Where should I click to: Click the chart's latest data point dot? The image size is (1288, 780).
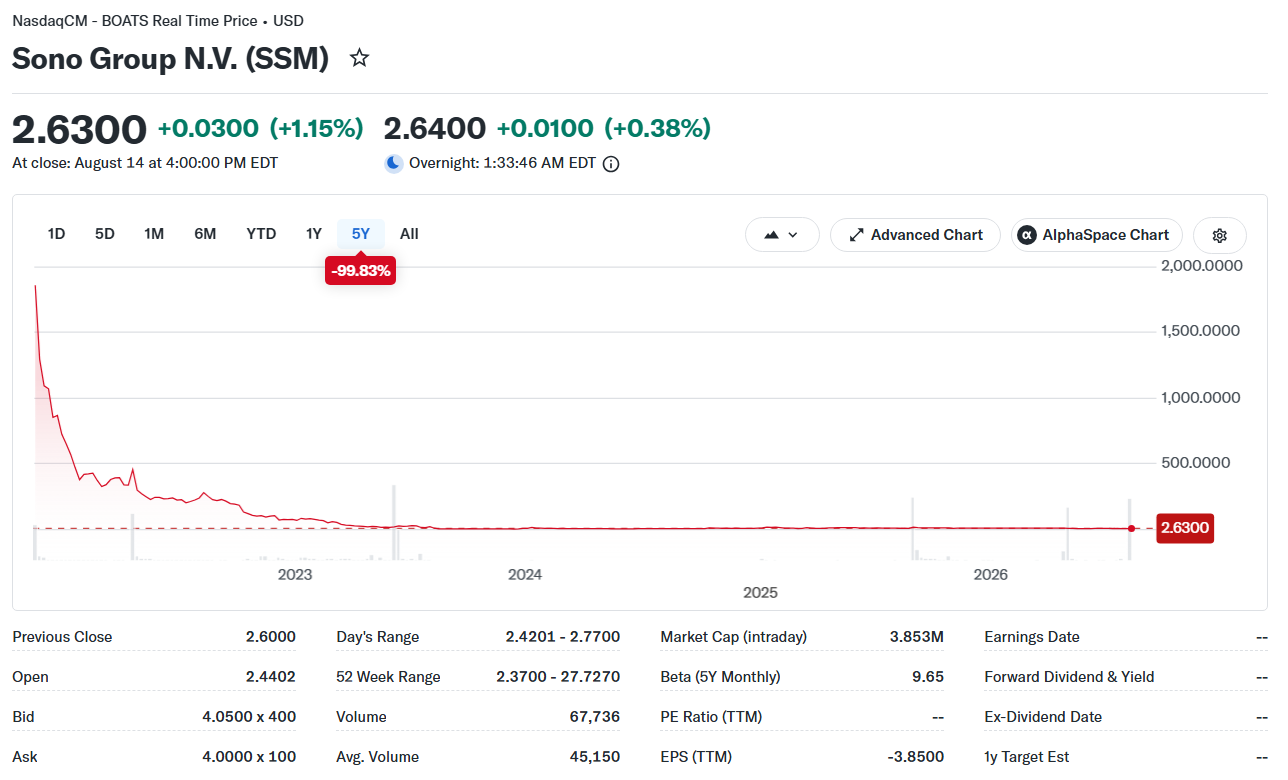tap(1131, 528)
